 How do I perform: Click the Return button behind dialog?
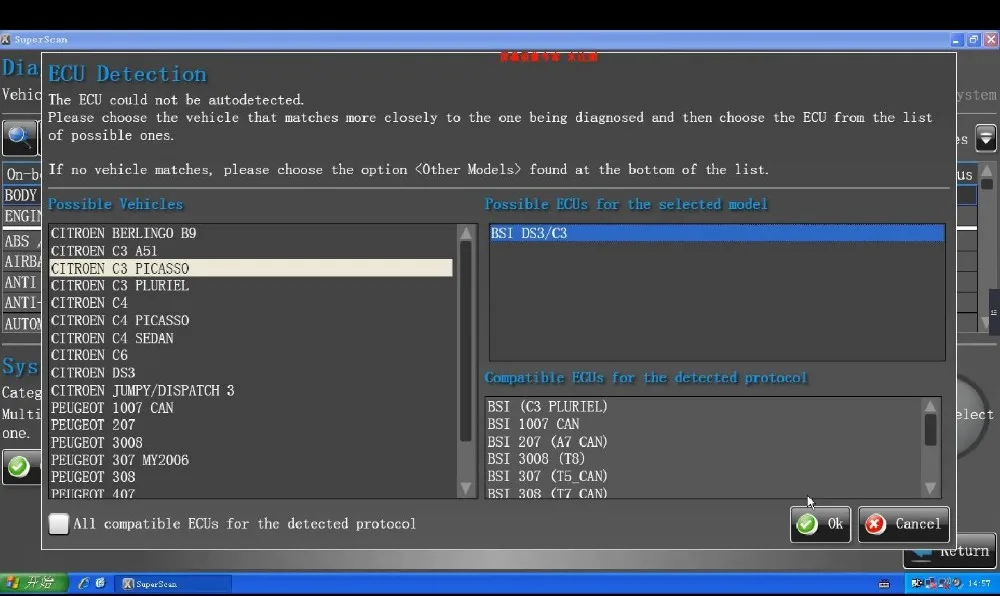(950, 551)
